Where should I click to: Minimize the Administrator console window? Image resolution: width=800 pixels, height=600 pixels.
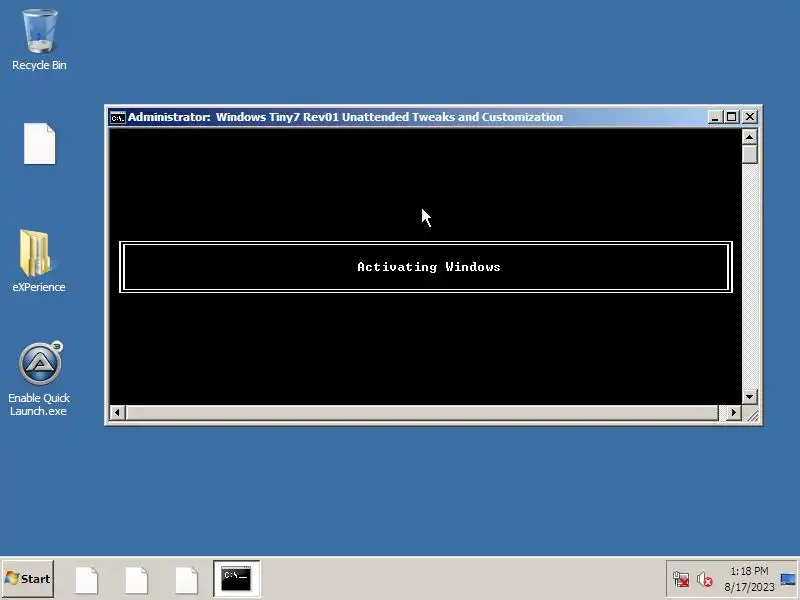point(715,117)
